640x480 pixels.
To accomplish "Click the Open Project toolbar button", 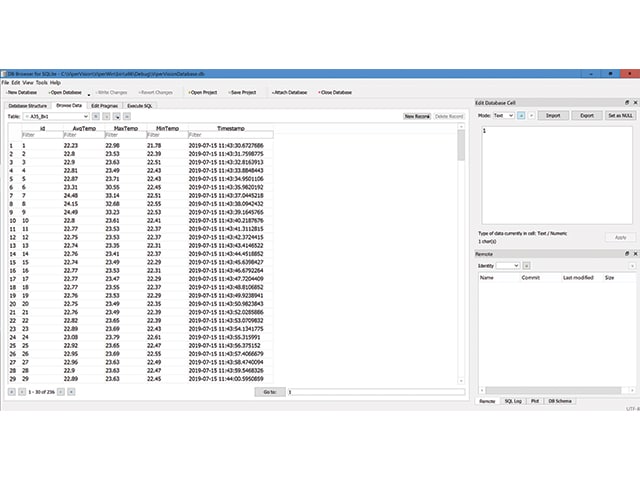I will tap(203, 93).
